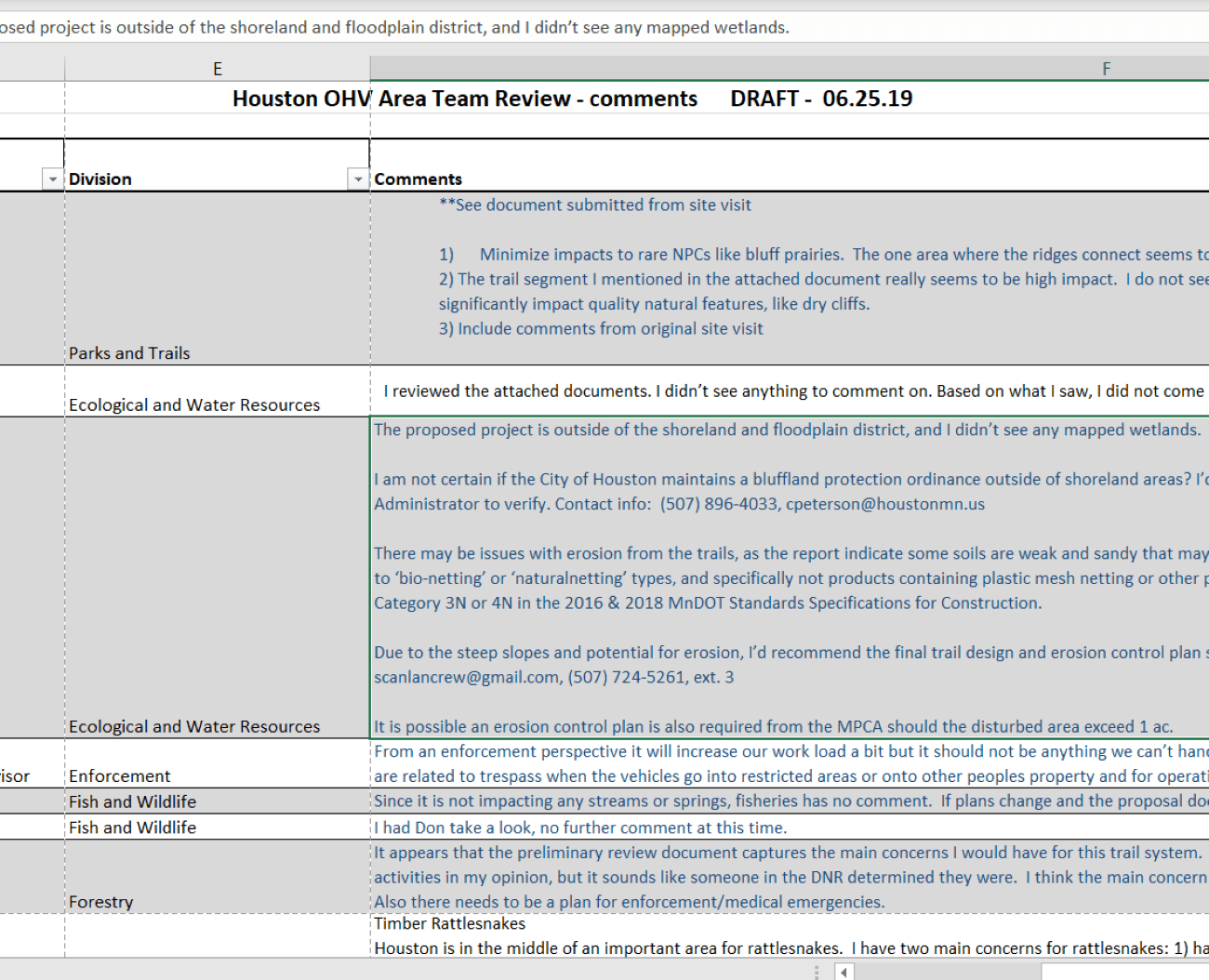
Task: Select the 'I had Don take a look' comment cell
Action: point(790,828)
